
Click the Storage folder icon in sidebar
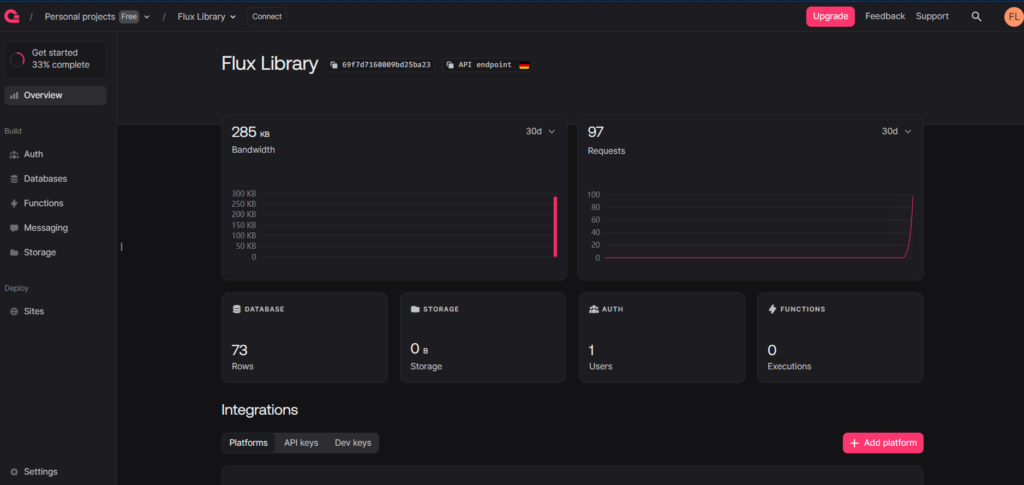coord(14,253)
